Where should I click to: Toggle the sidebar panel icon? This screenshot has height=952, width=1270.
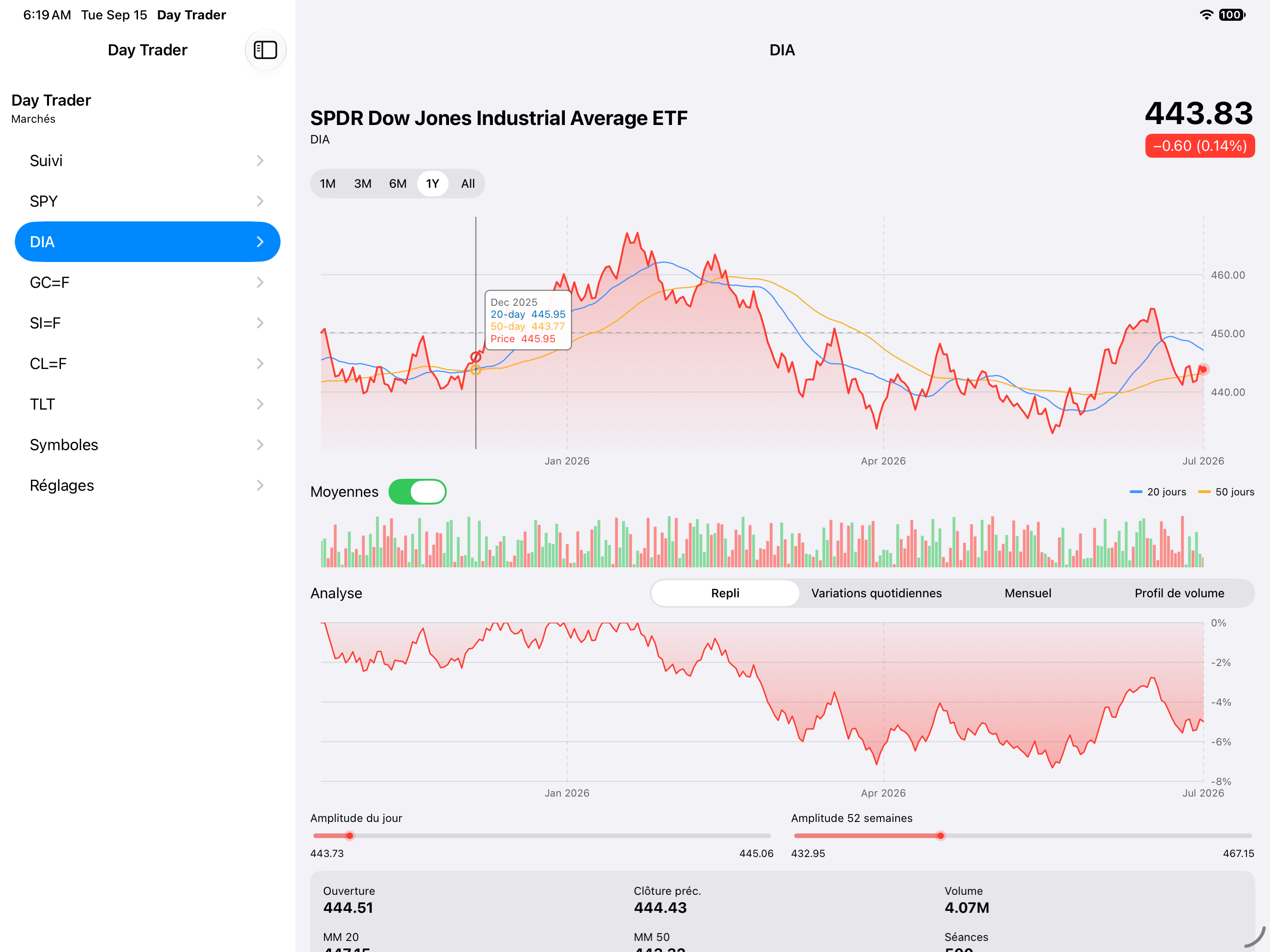coord(265,50)
